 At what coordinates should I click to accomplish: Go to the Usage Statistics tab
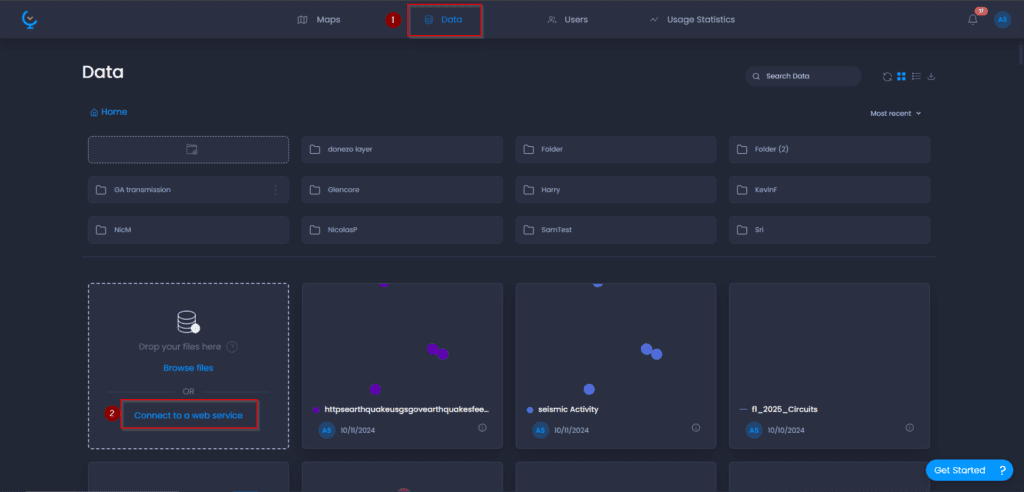[x=692, y=20]
